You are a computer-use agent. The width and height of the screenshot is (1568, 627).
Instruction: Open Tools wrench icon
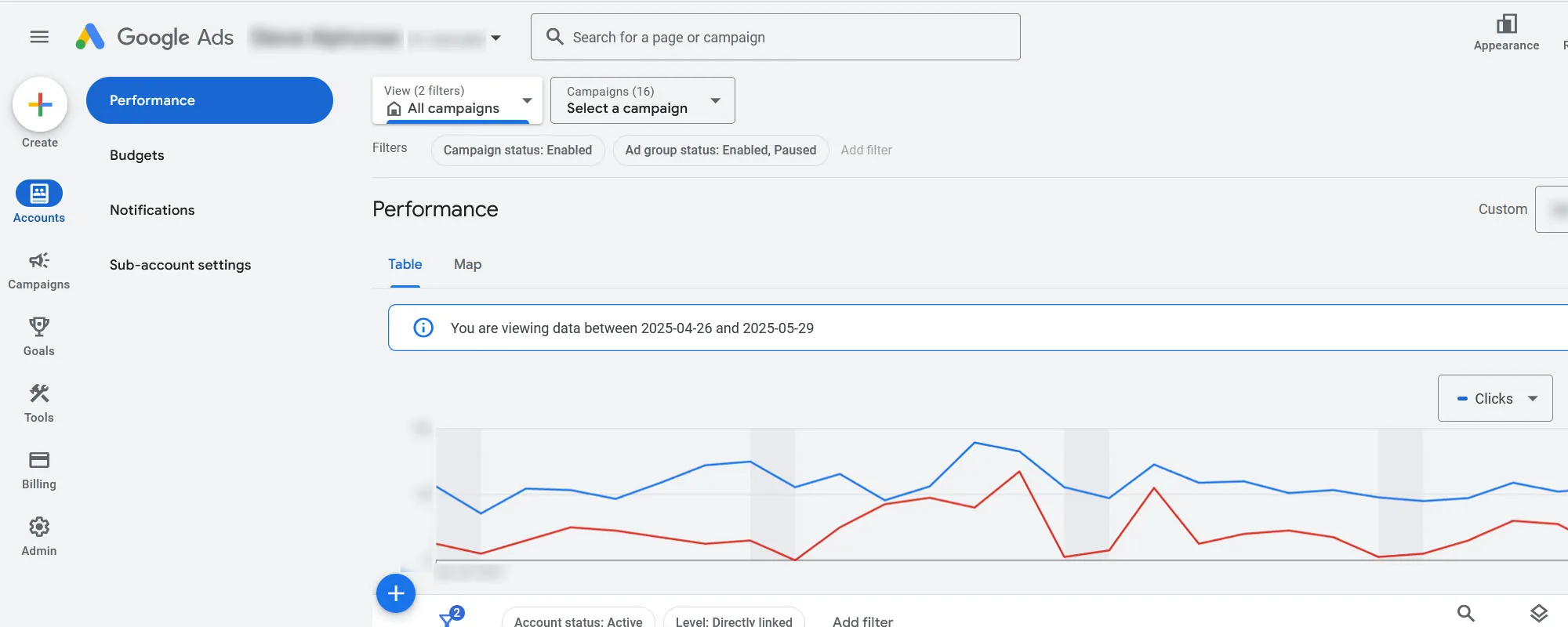click(x=39, y=393)
